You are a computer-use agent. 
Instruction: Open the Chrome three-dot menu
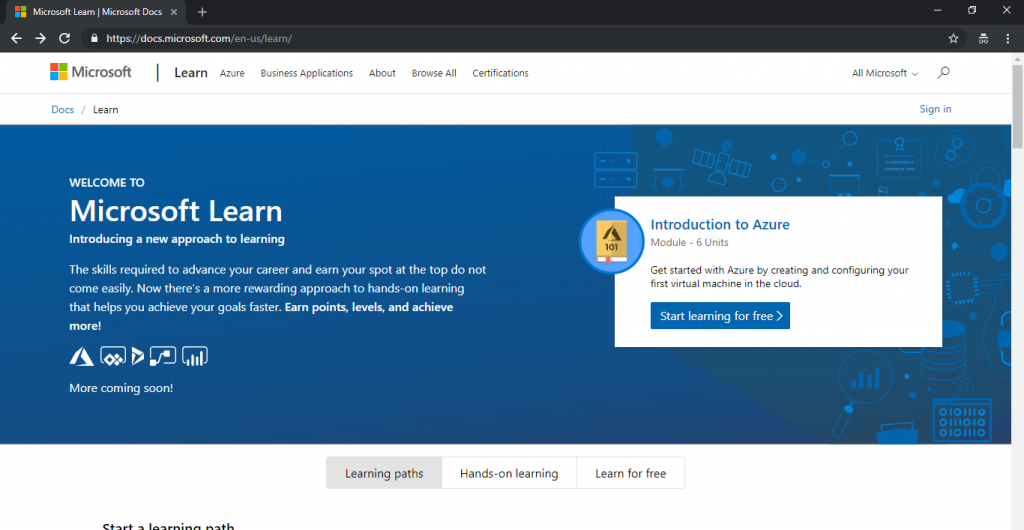point(1008,39)
